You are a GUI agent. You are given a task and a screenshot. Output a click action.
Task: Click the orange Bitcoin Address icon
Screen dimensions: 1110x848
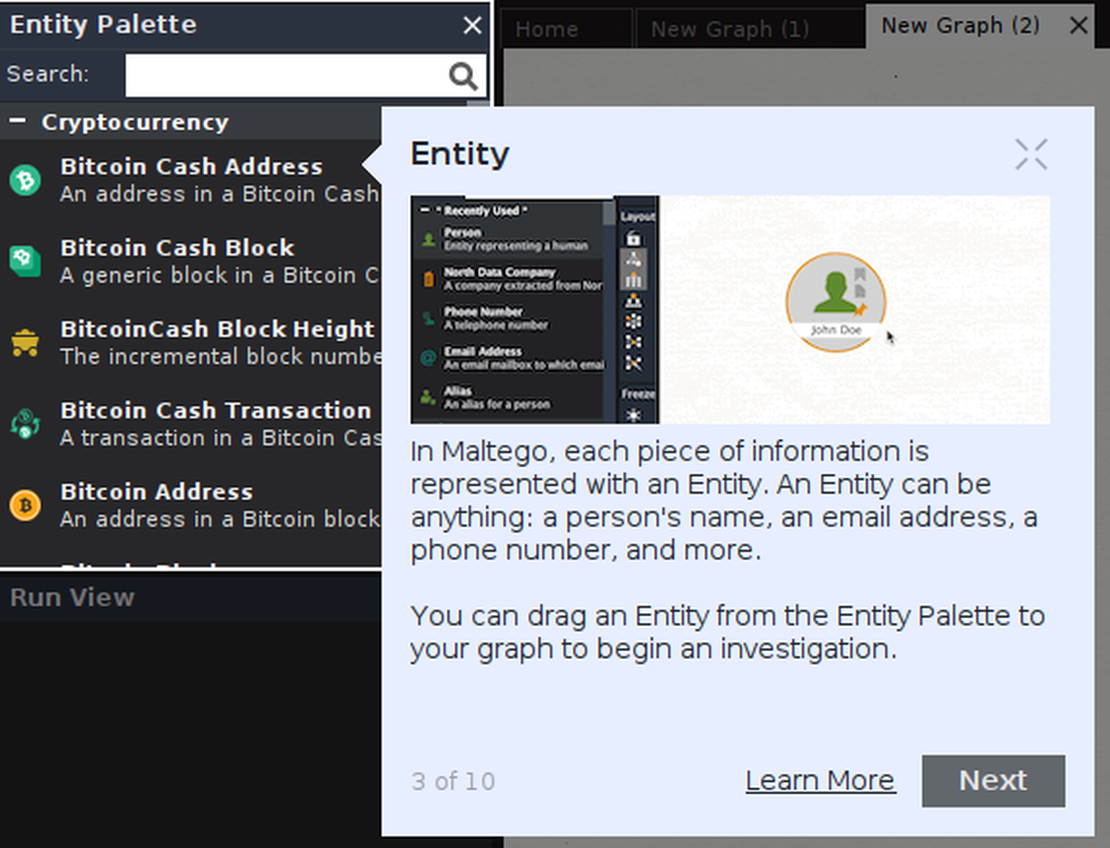25,505
